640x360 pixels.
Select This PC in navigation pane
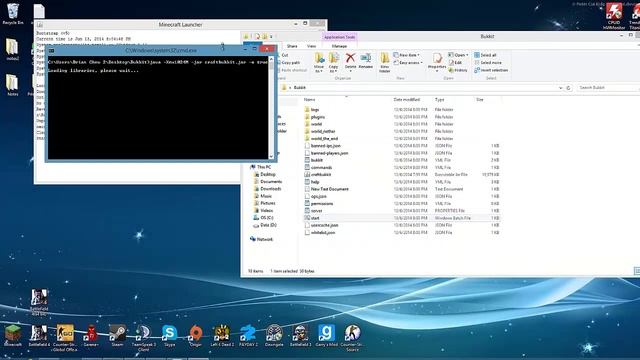click(x=260, y=167)
